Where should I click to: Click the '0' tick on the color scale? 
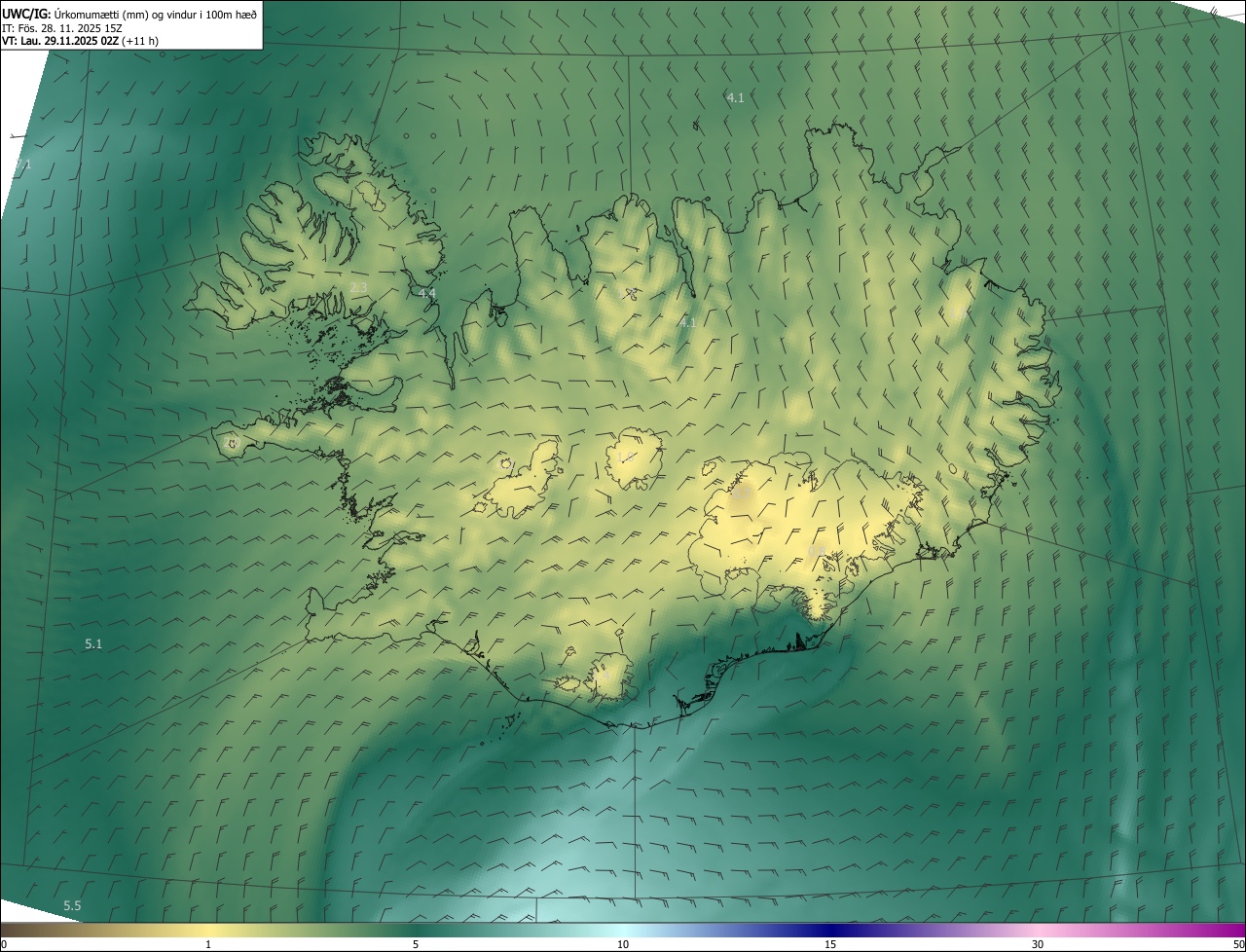(3, 944)
